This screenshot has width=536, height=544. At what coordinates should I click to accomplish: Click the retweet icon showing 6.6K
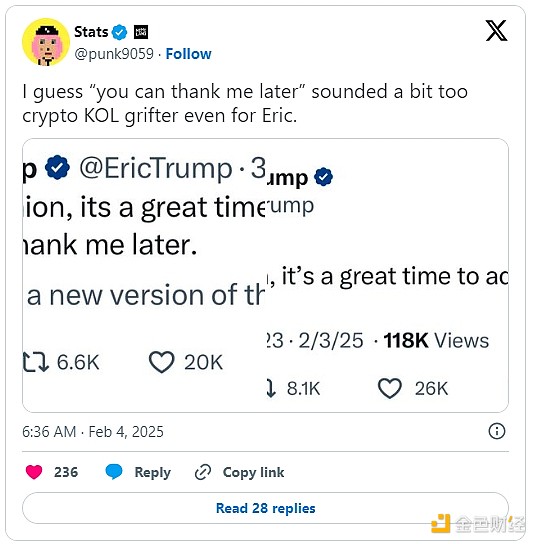[x=35, y=362]
